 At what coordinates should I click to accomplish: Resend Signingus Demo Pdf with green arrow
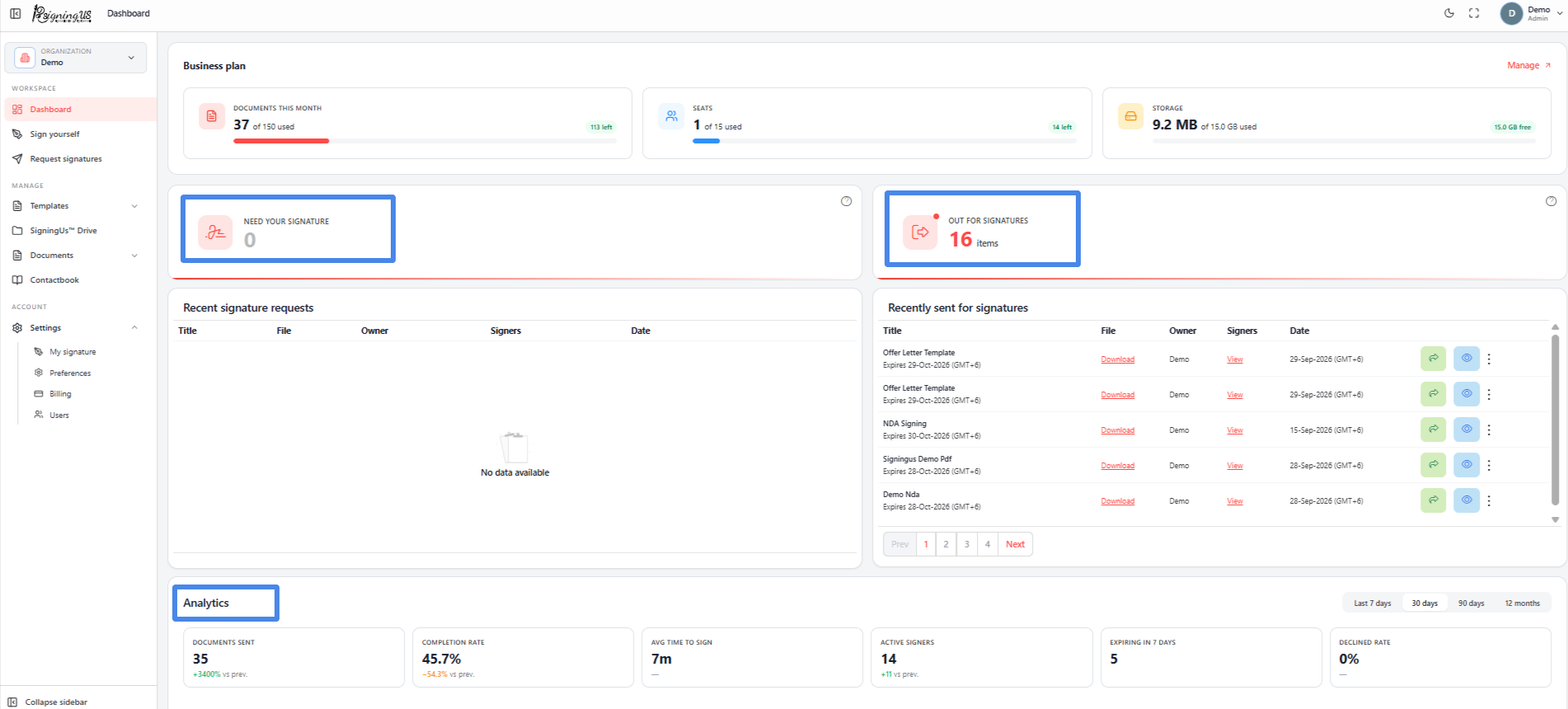(x=1433, y=465)
